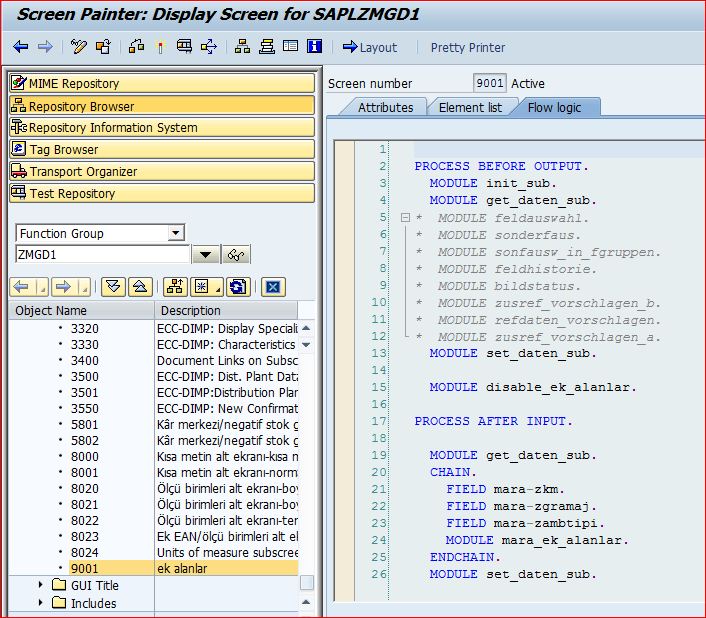The height and width of the screenshot is (618, 706).
Task: Open the Tag Browser
Action: click(x=162, y=149)
